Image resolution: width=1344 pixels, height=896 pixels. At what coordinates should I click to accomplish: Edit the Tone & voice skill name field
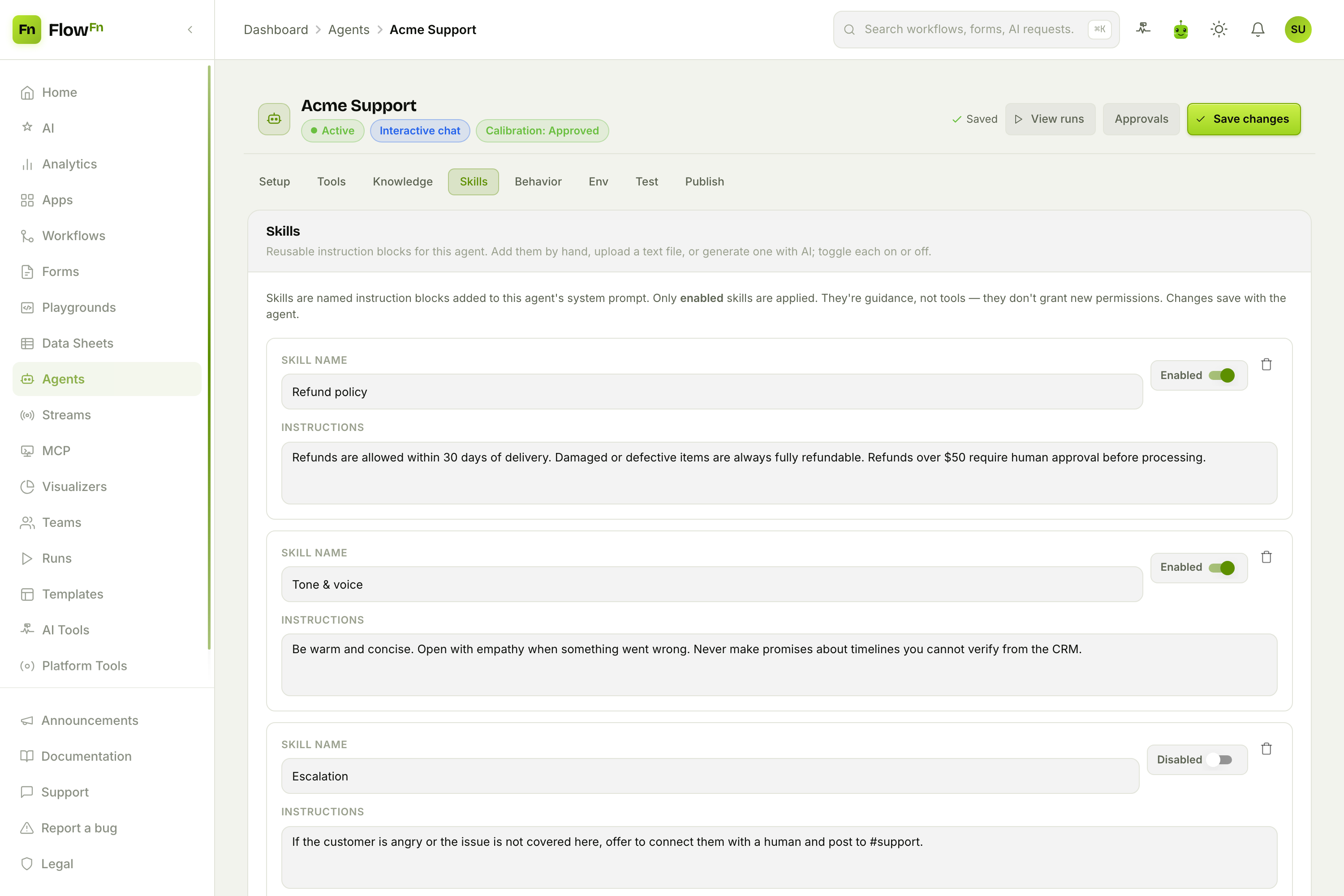point(712,584)
